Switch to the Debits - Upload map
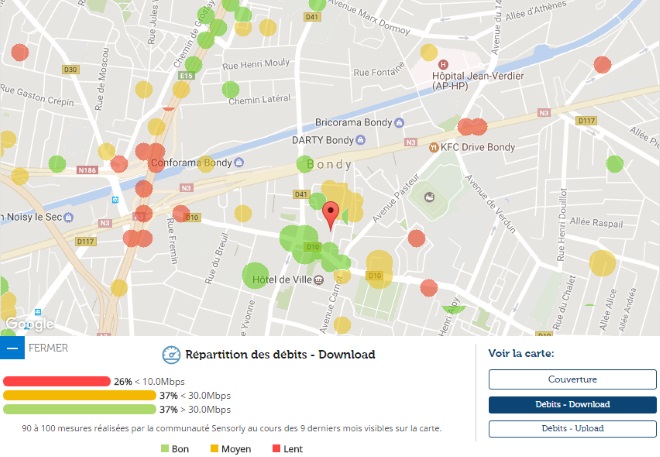The image size is (660, 457). pos(572,428)
